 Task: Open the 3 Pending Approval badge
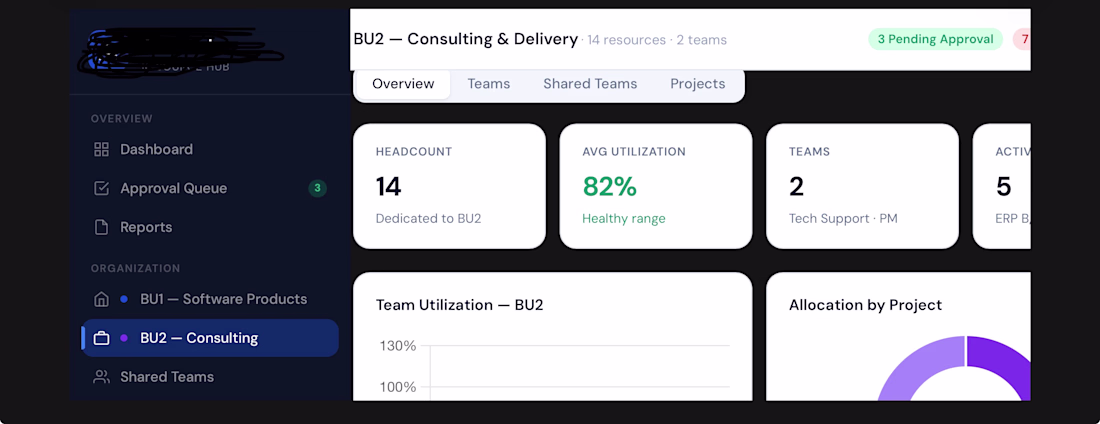click(935, 39)
